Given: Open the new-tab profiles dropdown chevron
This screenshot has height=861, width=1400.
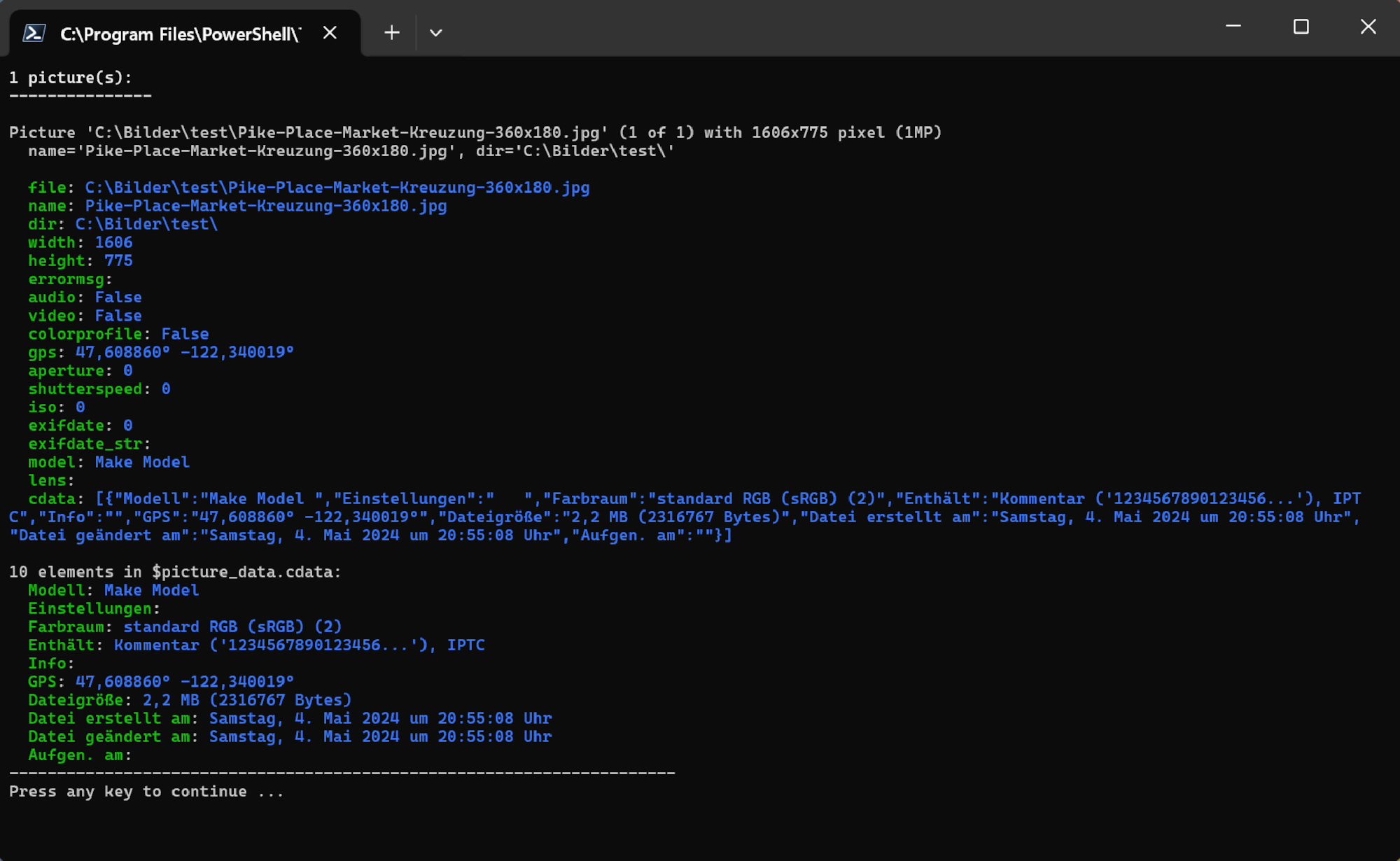Looking at the screenshot, I should pyautogui.click(x=435, y=33).
